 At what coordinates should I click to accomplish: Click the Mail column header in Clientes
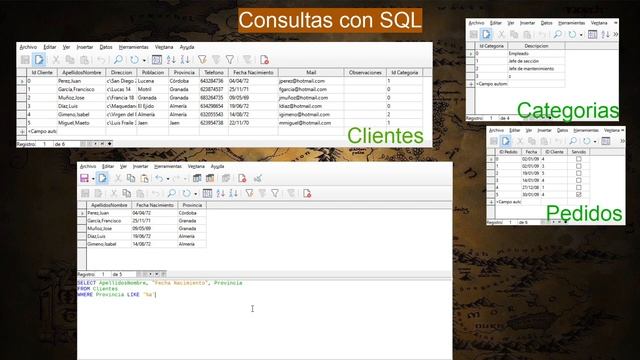tap(311, 73)
